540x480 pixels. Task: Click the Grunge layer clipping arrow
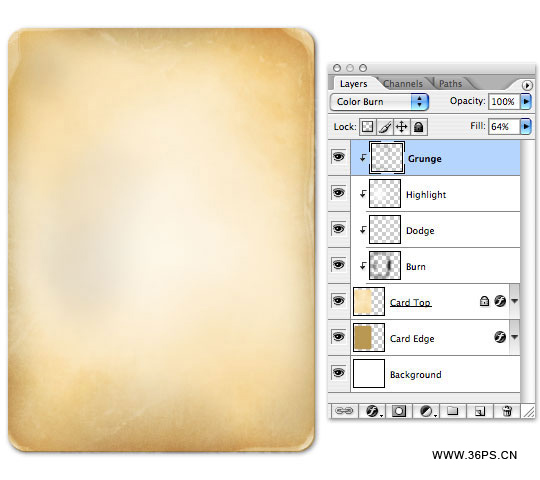pos(363,158)
